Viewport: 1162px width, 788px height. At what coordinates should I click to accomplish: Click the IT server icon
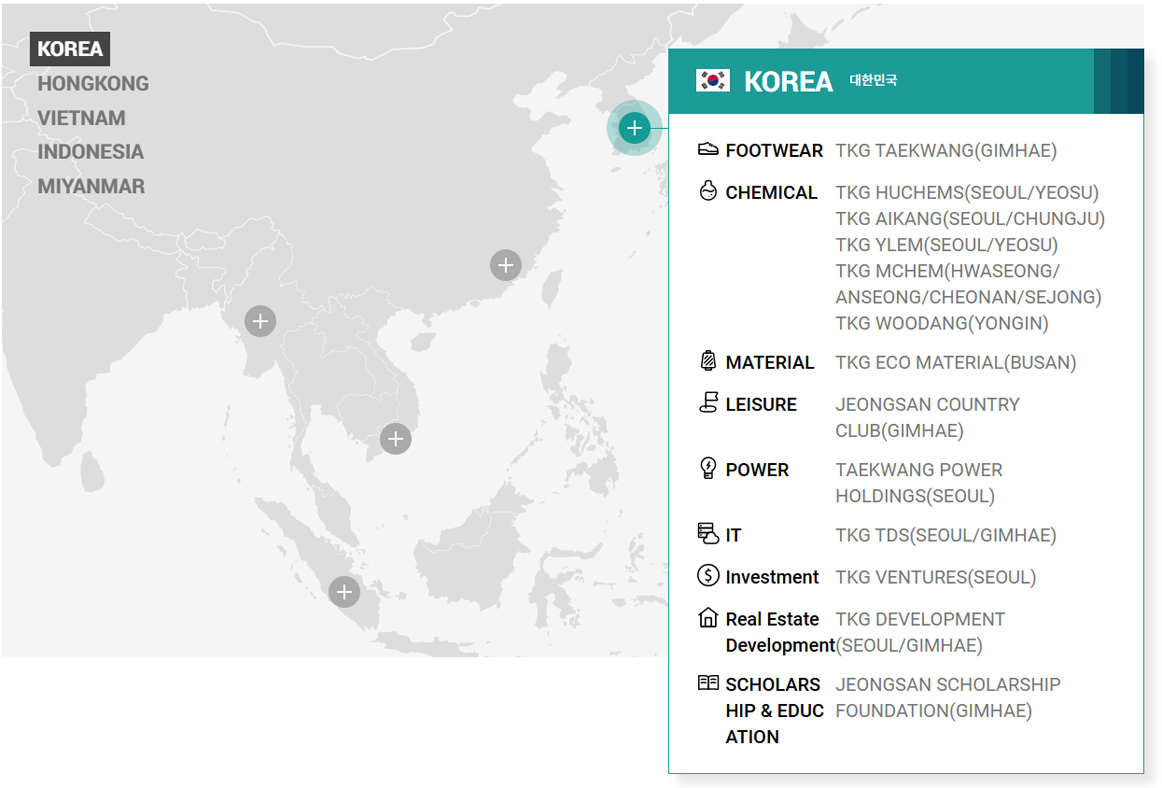click(708, 534)
